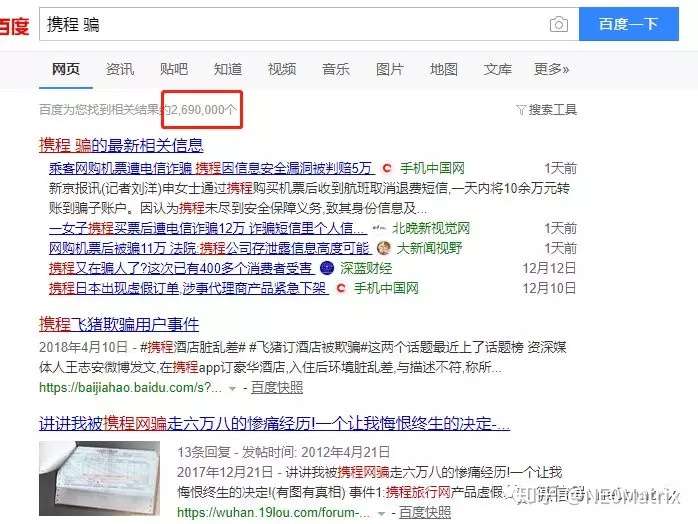The height and width of the screenshot is (524, 698).
Task: Open article 网购机票后被骗11万
Action: [209, 248]
